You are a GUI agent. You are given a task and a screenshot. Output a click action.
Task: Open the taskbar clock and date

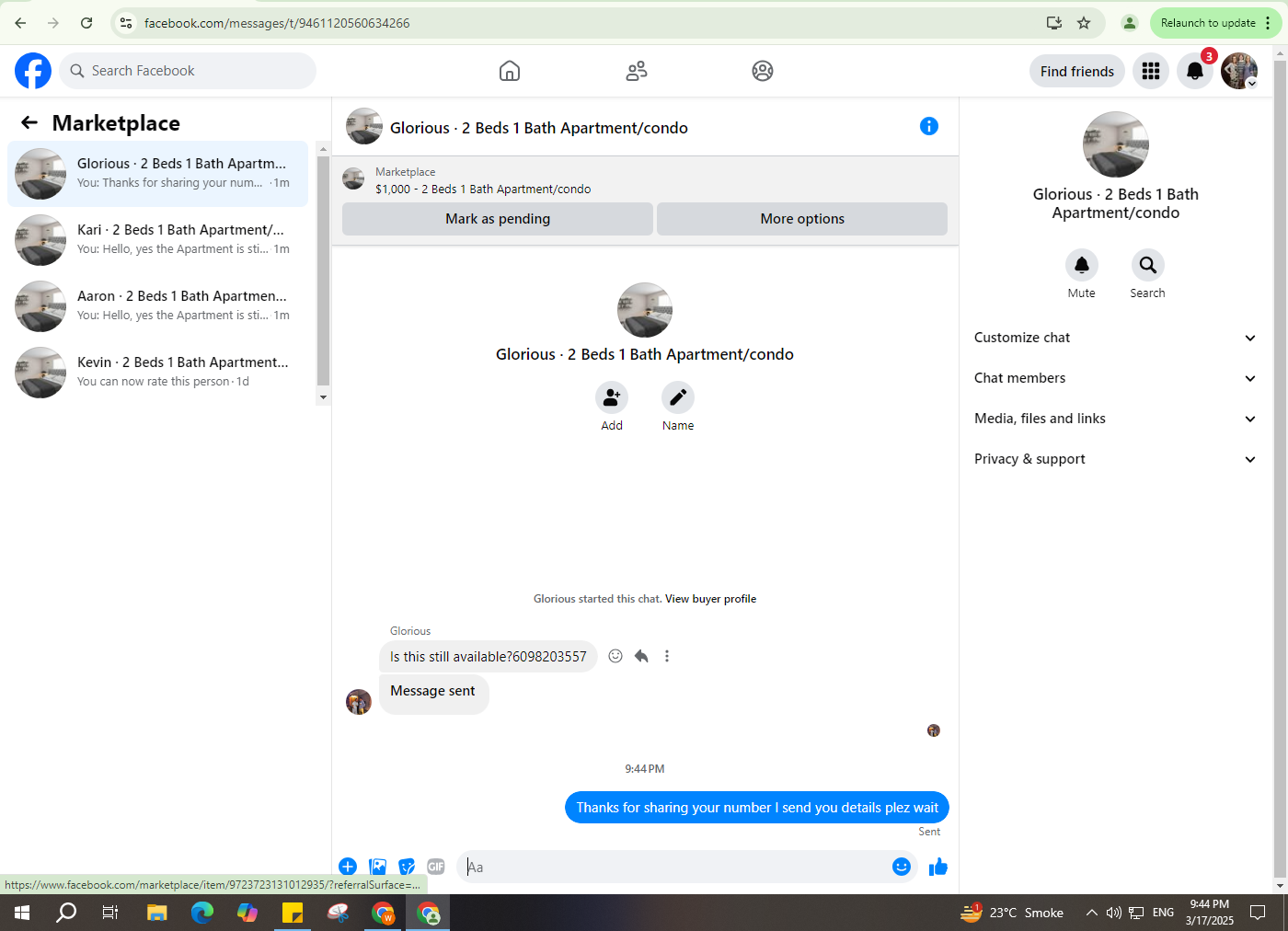1209,913
